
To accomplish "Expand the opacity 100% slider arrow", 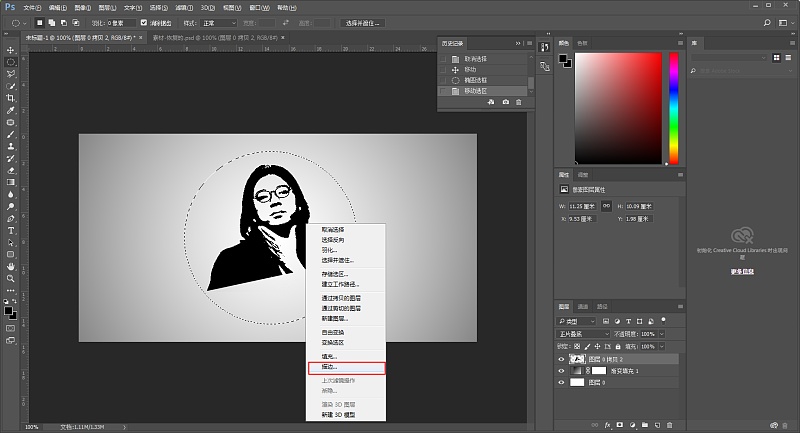I will 662,334.
